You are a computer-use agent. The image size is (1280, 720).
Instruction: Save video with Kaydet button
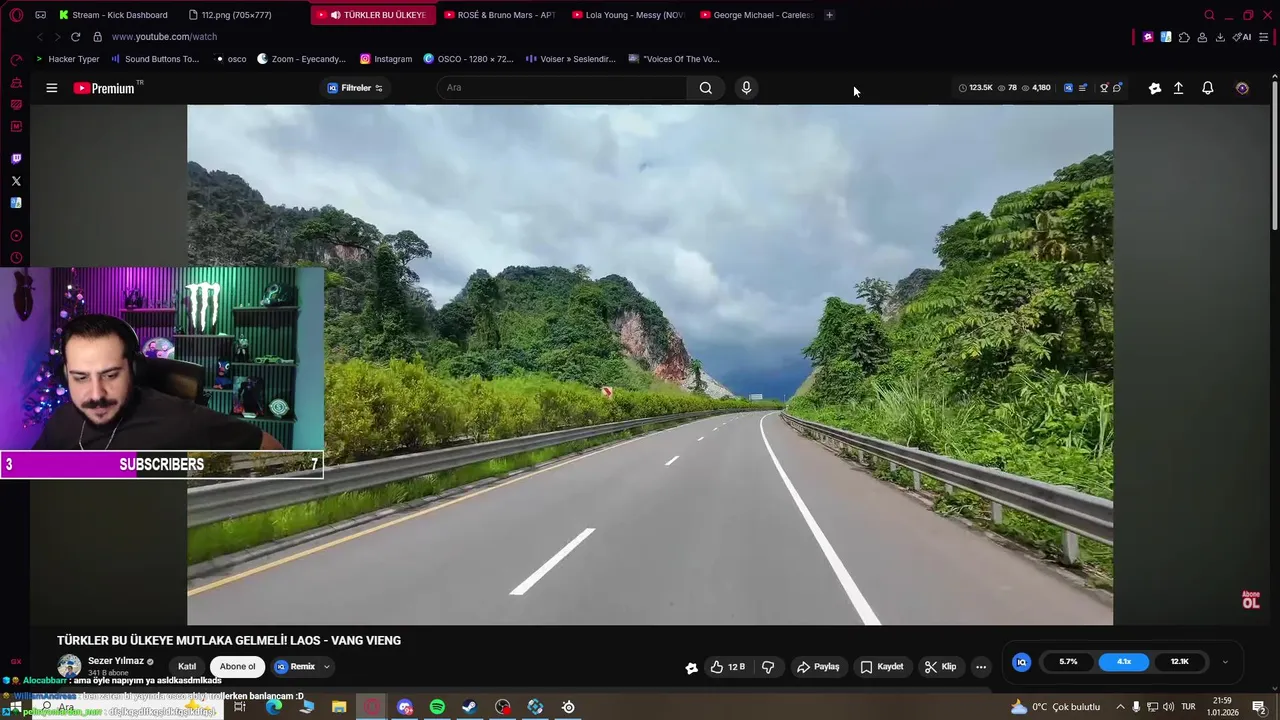(882, 667)
